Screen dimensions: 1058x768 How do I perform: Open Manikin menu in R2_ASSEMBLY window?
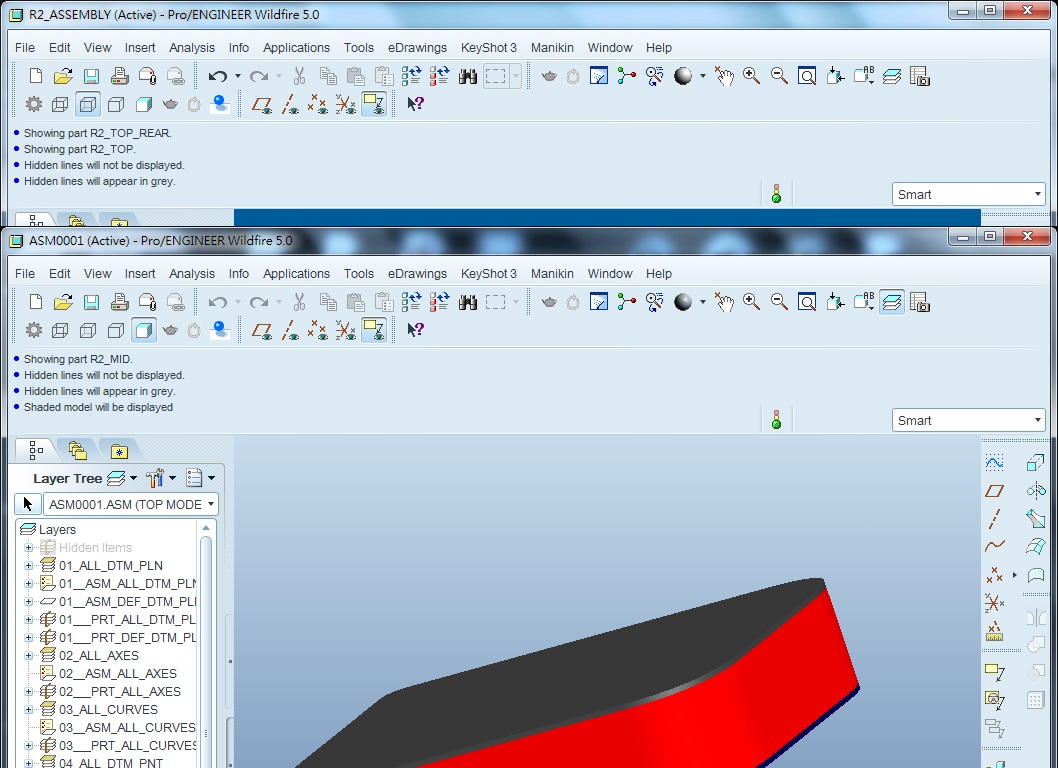click(552, 47)
